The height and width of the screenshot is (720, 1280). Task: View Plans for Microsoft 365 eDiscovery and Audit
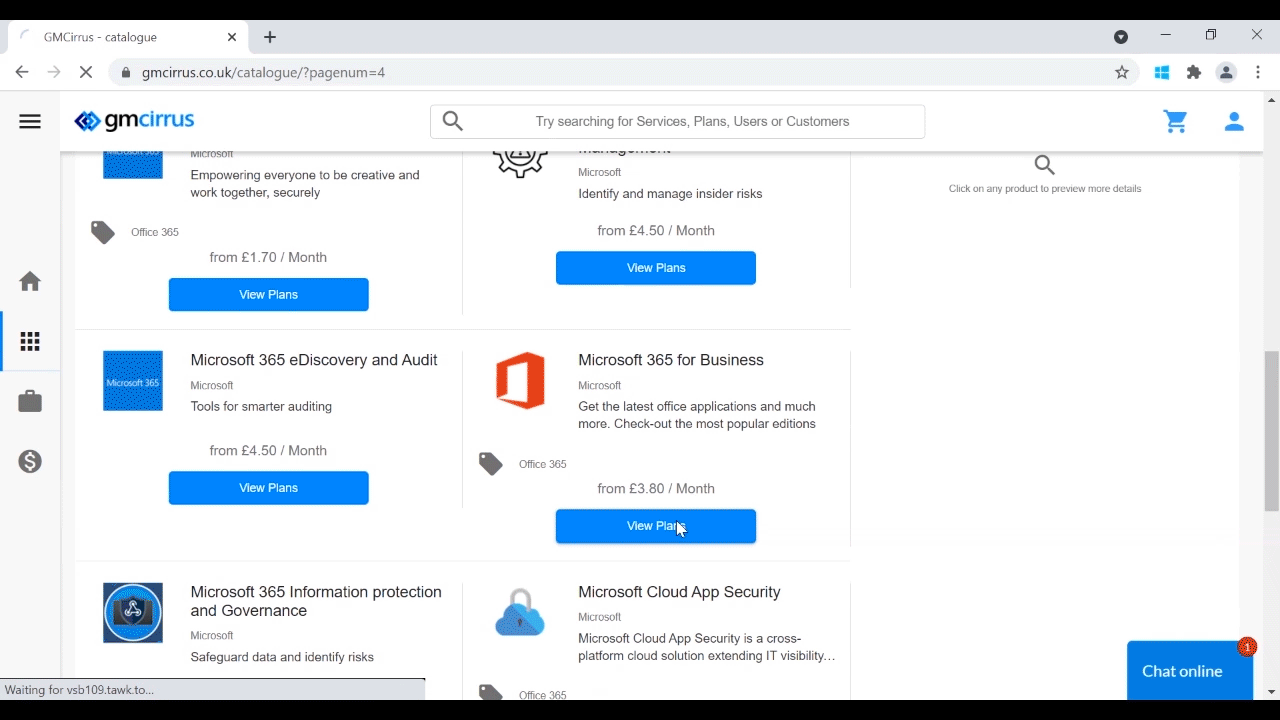pos(268,488)
